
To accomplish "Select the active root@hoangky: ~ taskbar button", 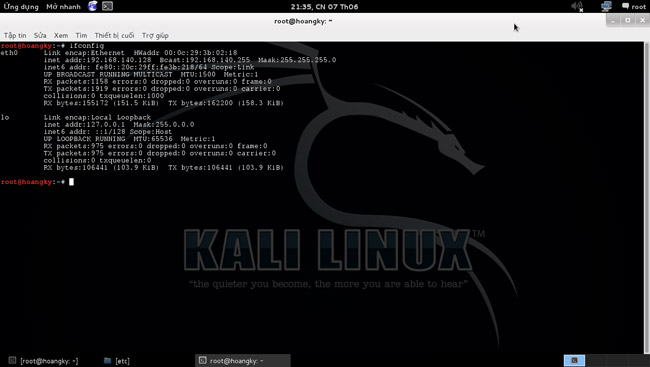I will pyautogui.click(x=243, y=361).
